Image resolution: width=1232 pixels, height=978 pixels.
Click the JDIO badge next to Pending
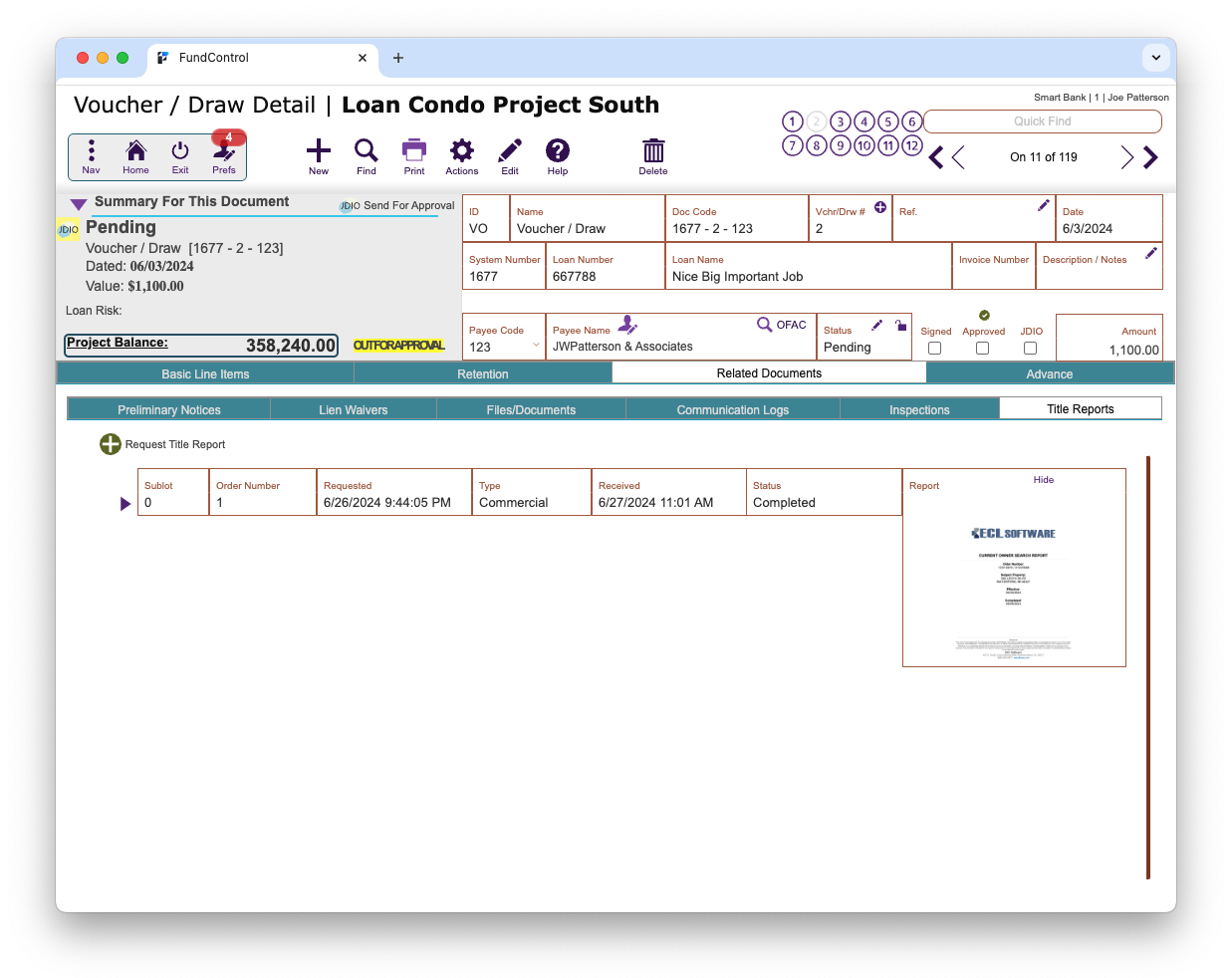pos(68,230)
